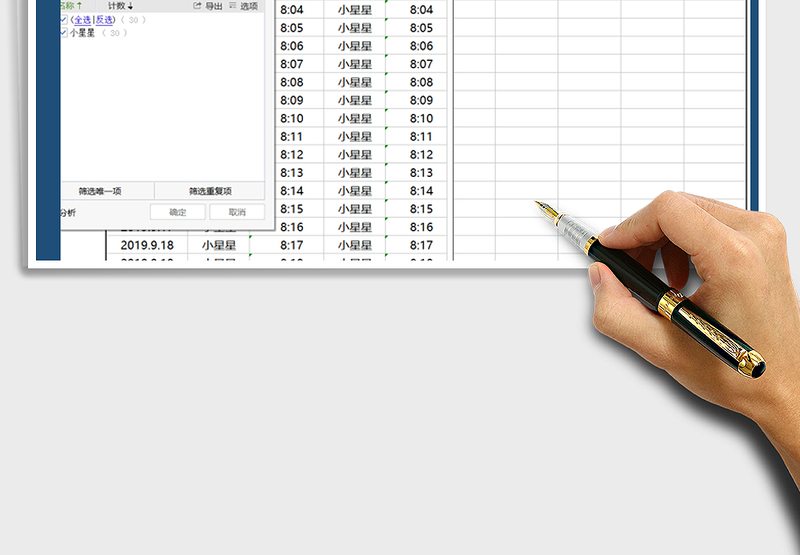The image size is (800, 555).
Task: Select the 8:10 cell right of 小星星
Action: click(421, 119)
